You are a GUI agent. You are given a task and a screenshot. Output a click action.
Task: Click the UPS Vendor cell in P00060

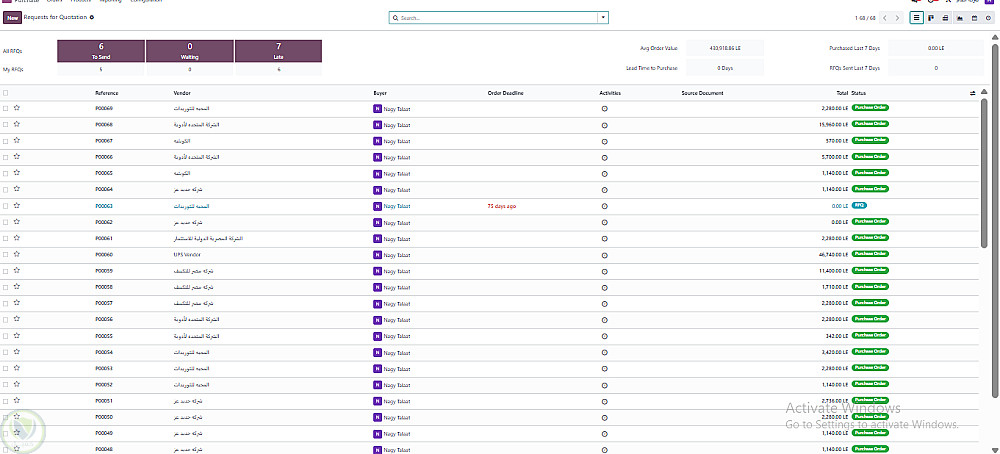(x=187, y=254)
